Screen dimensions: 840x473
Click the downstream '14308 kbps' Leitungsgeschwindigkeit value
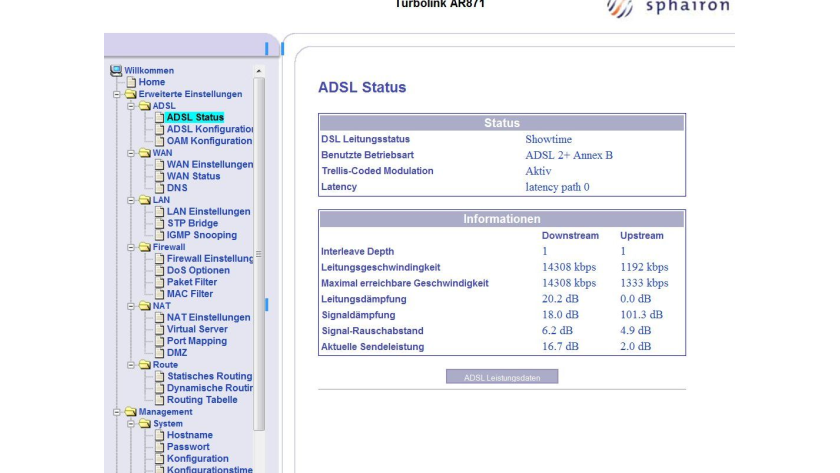(568, 267)
